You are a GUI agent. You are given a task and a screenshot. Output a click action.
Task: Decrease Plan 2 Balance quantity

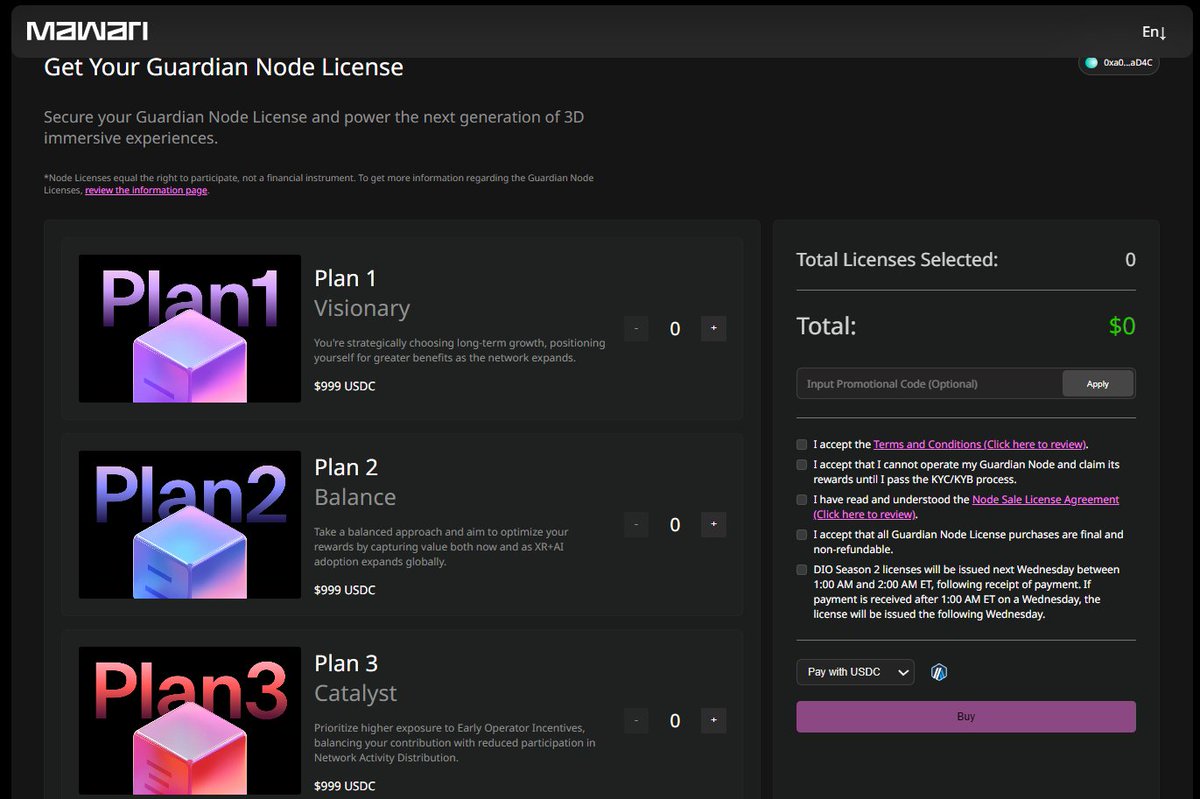tap(636, 524)
